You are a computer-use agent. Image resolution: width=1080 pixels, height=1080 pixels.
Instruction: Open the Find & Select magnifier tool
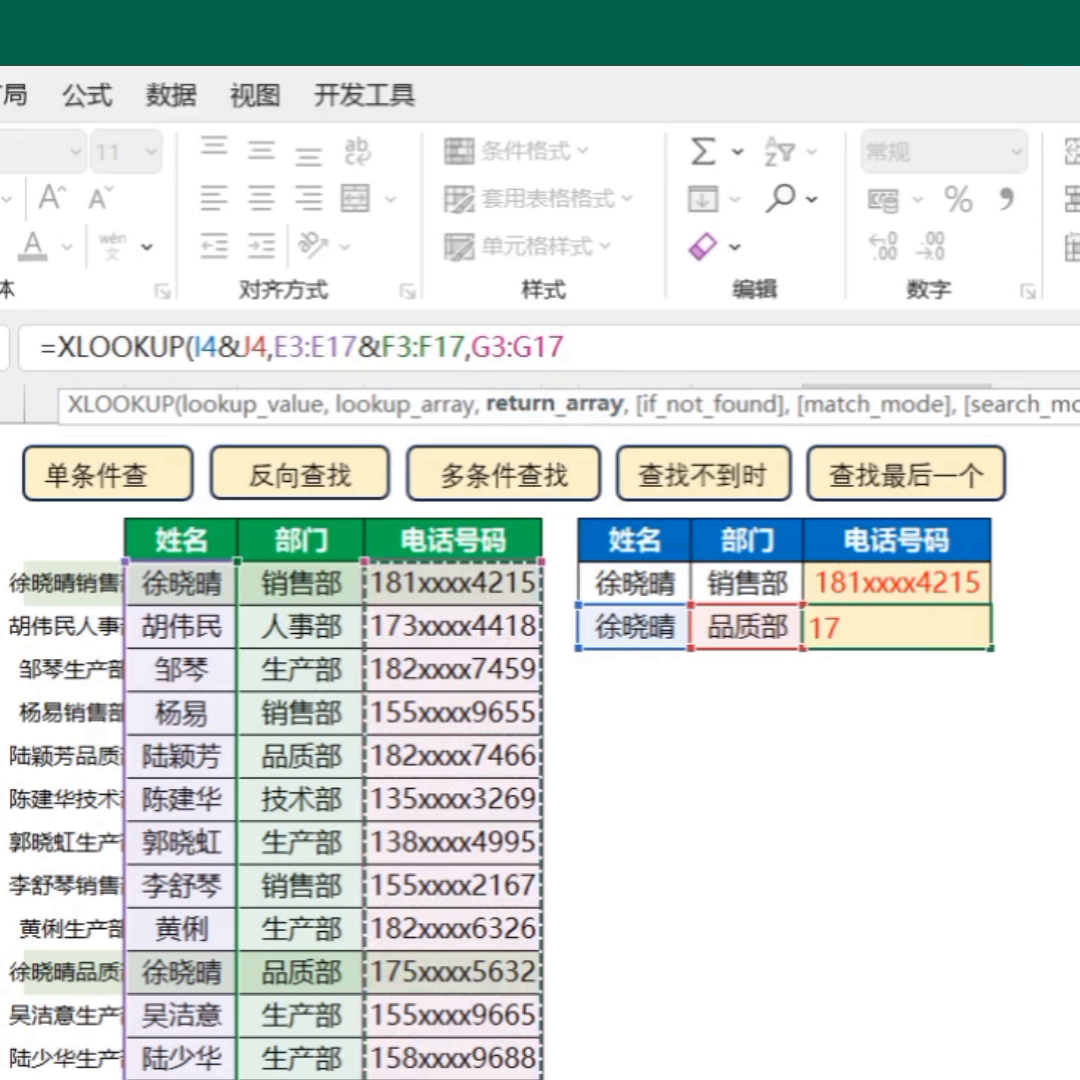tap(781, 199)
